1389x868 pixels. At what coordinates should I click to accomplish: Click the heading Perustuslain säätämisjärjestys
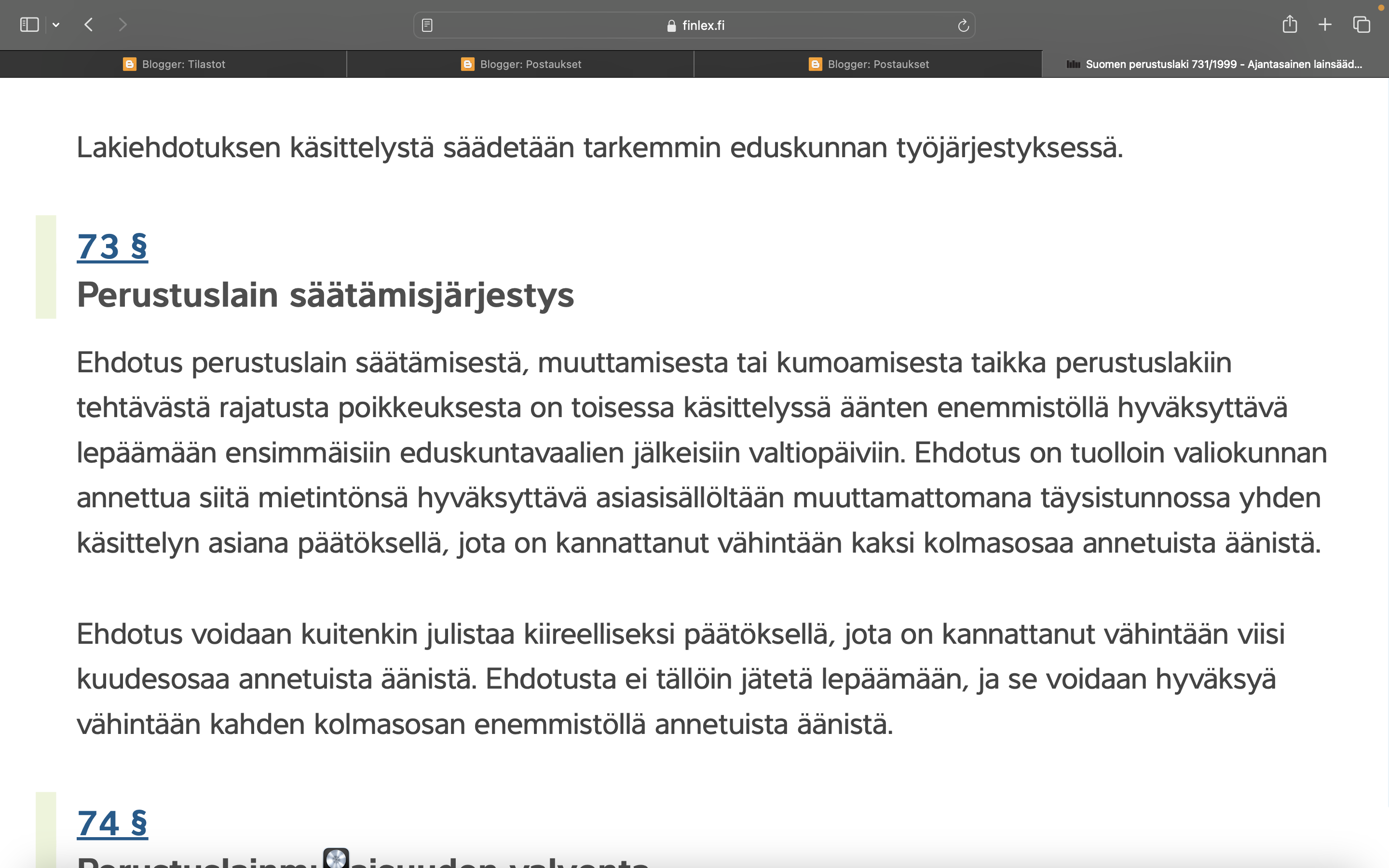coord(326,295)
